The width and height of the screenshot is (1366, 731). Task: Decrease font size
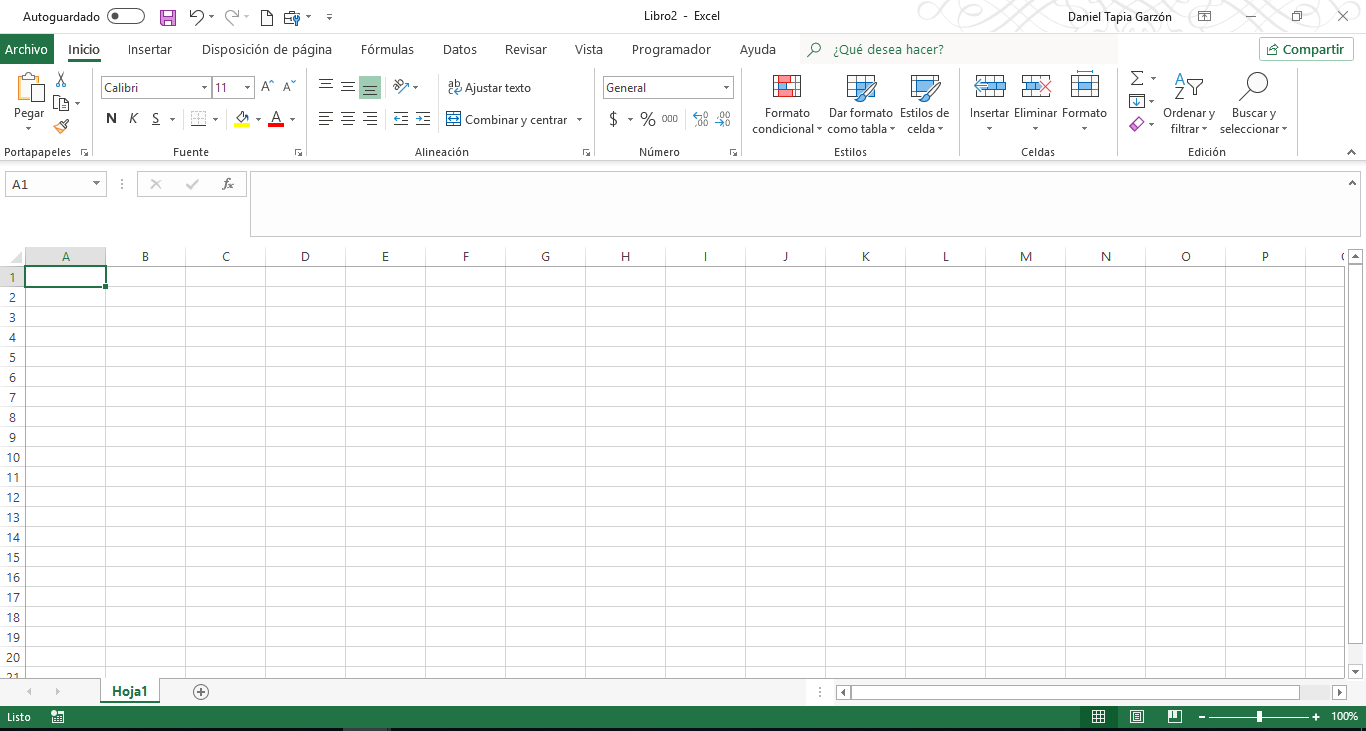288,88
